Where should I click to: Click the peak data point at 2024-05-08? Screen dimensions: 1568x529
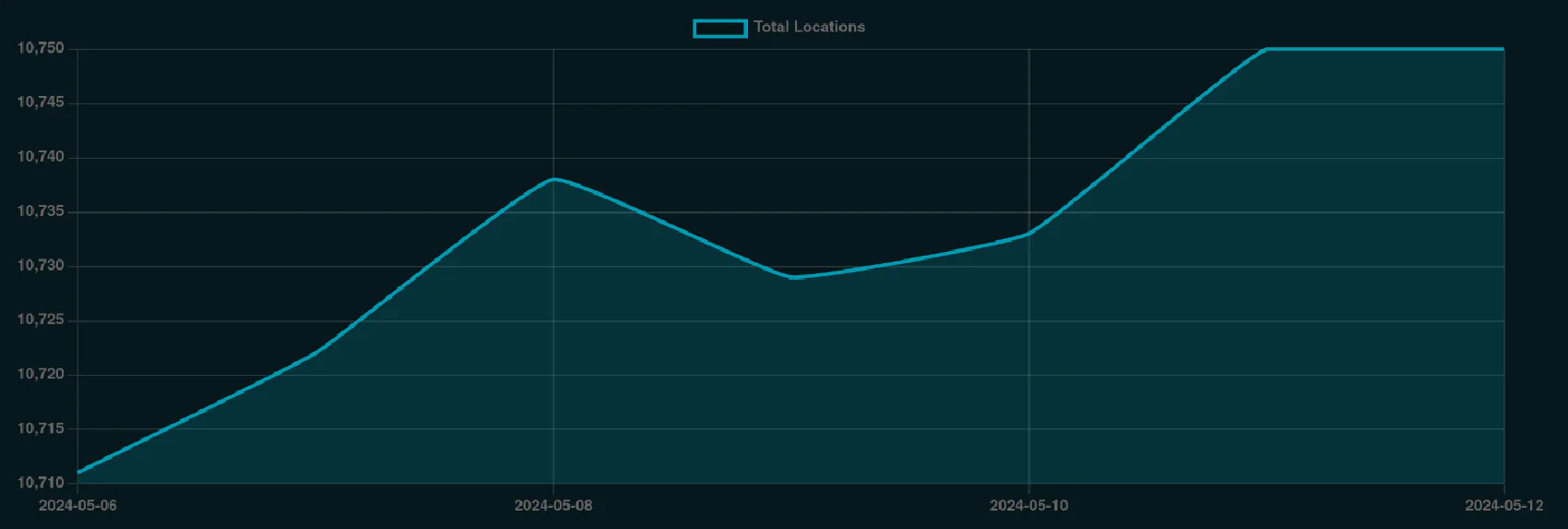(x=553, y=179)
